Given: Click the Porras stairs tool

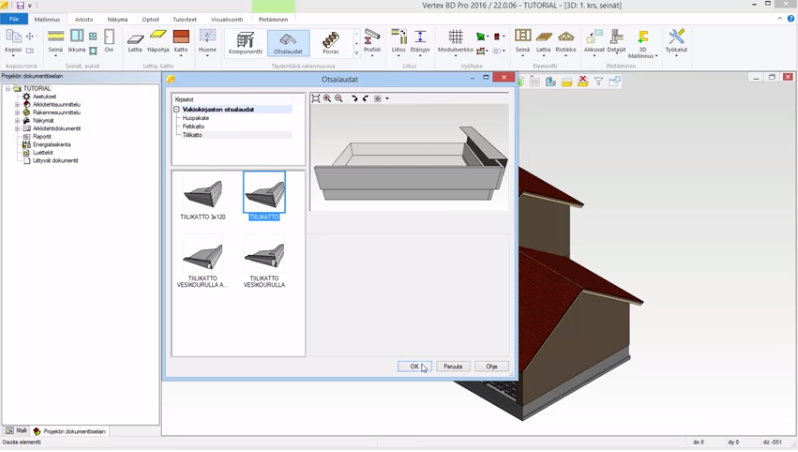Looking at the screenshot, I should (330, 41).
